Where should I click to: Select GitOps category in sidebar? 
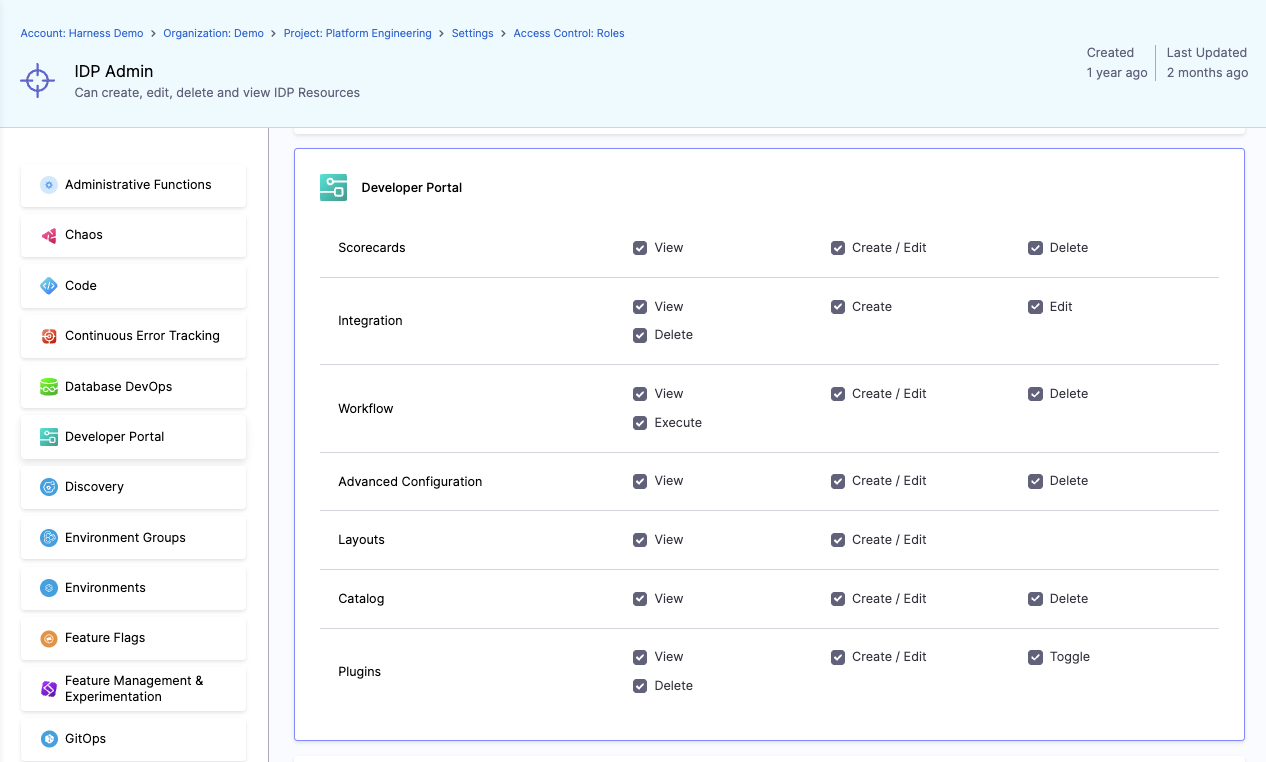(x=133, y=739)
